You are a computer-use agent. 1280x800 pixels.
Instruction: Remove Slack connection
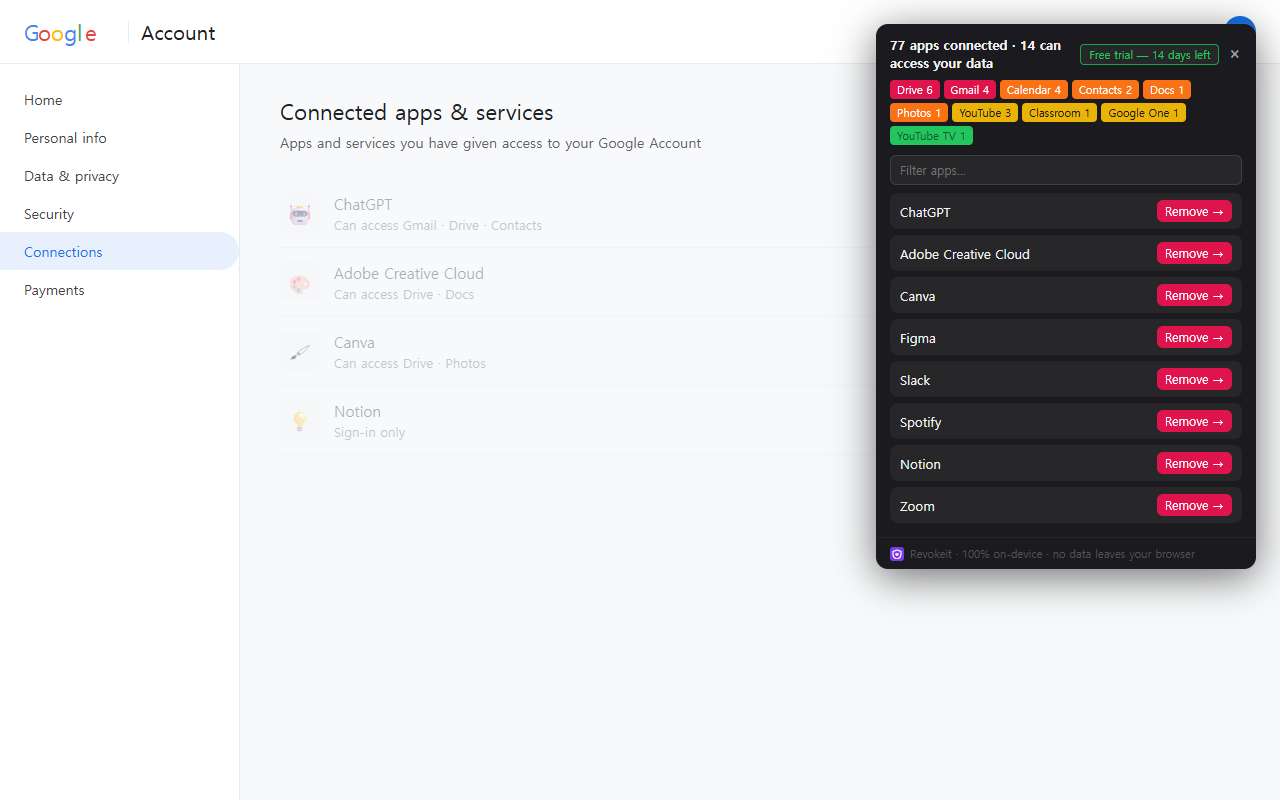(1194, 380)
